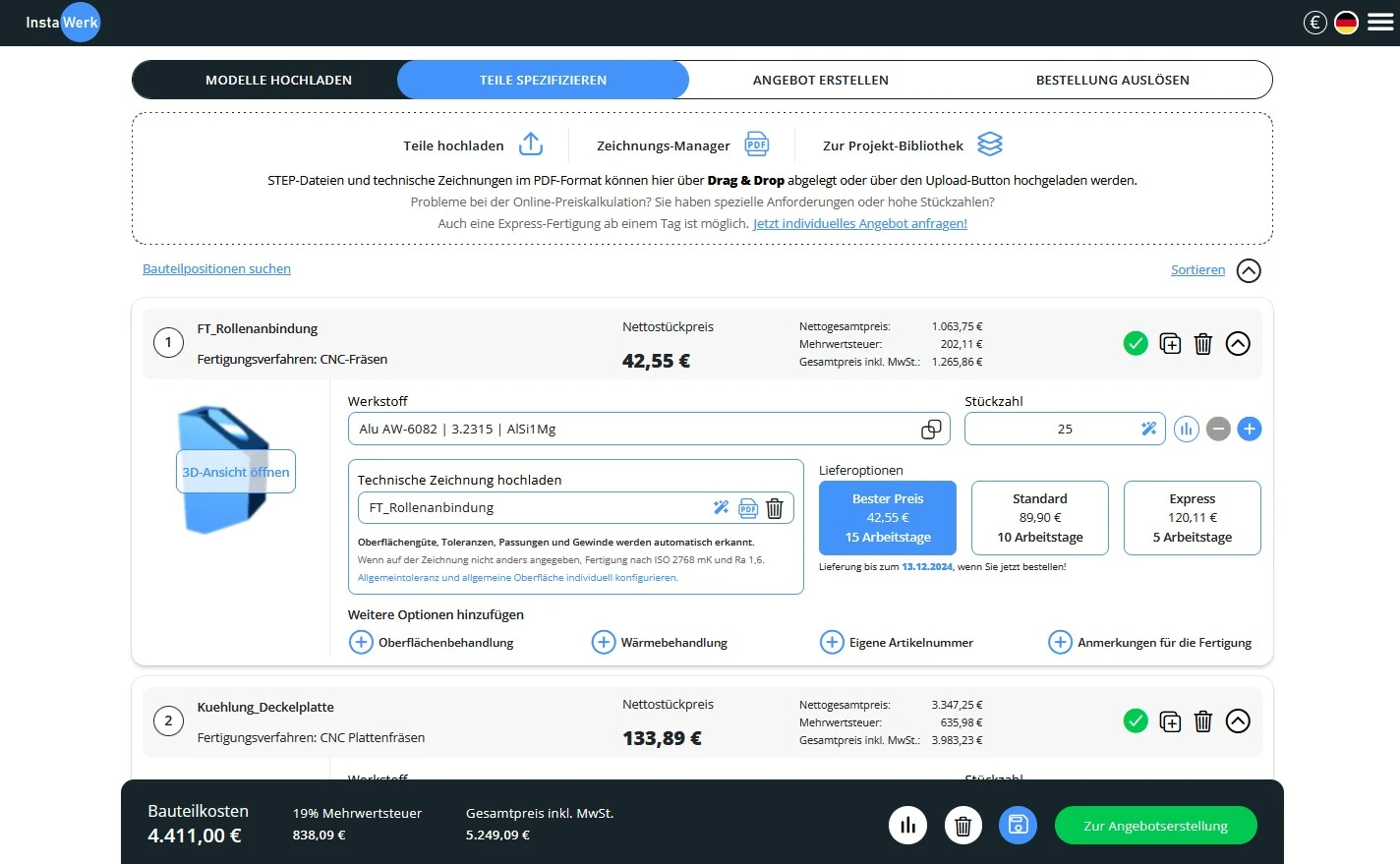
Task: Switch to the ANGEBOT ERSTELLEN tab
Action: click(821, 80)
